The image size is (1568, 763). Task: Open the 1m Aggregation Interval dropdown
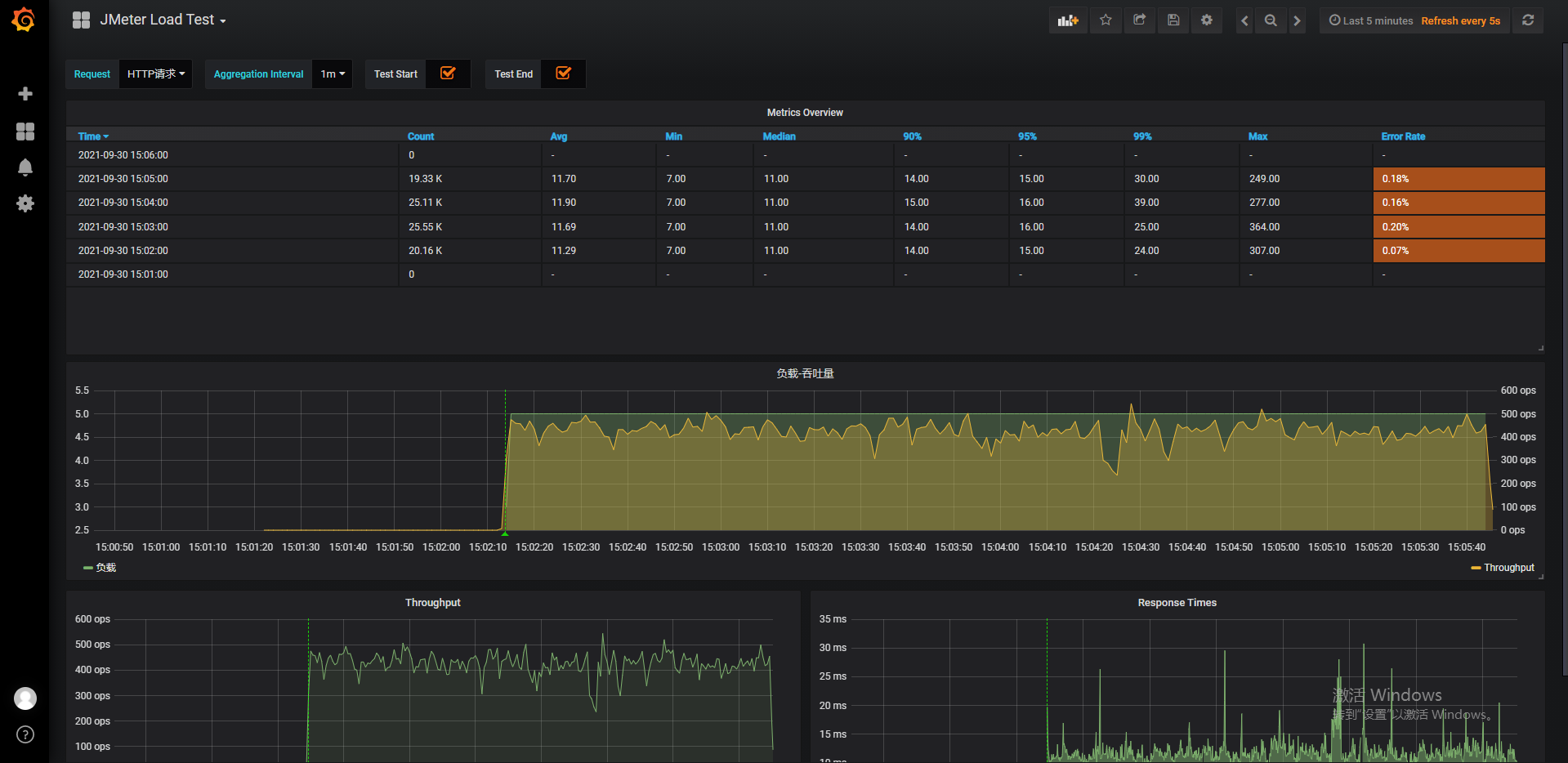[x=333, y=74]
